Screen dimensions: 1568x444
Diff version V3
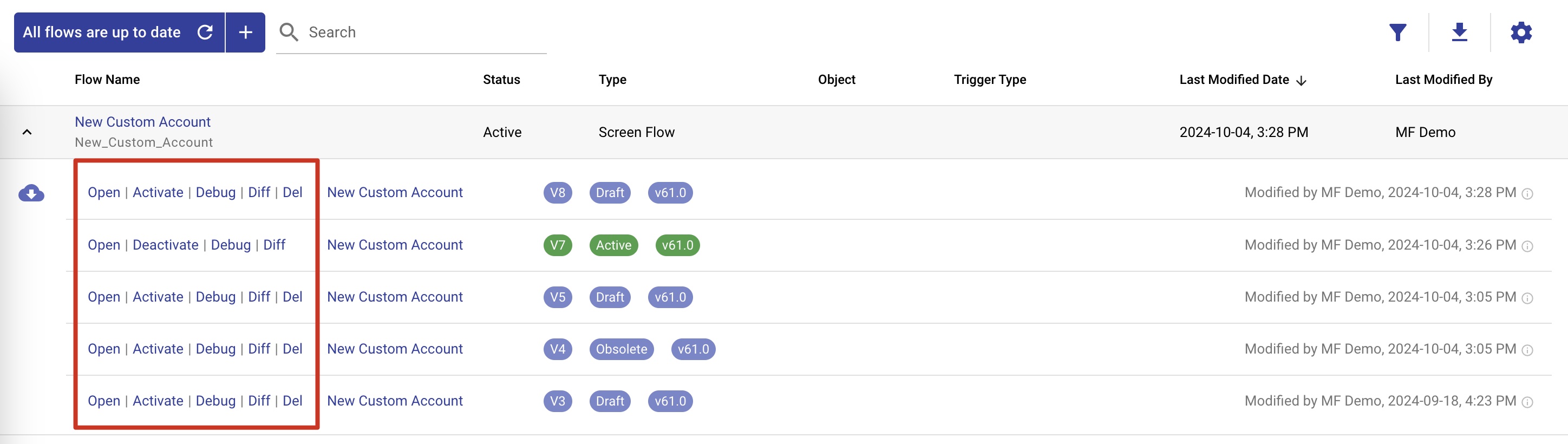point(259,401)
